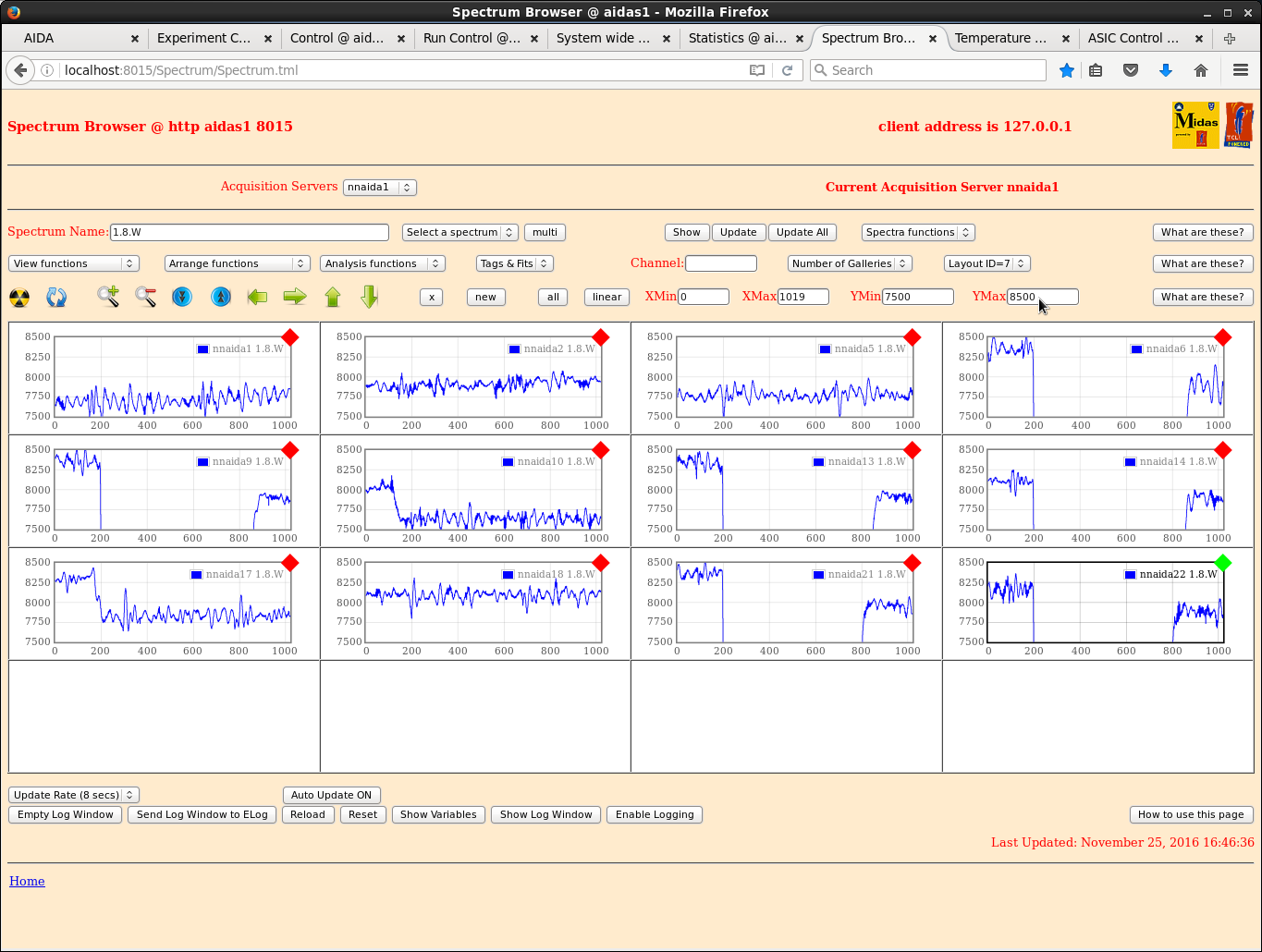This screenshot has height=952, width=1262.
Task: Click the Show button
Action: pos(687,232)
